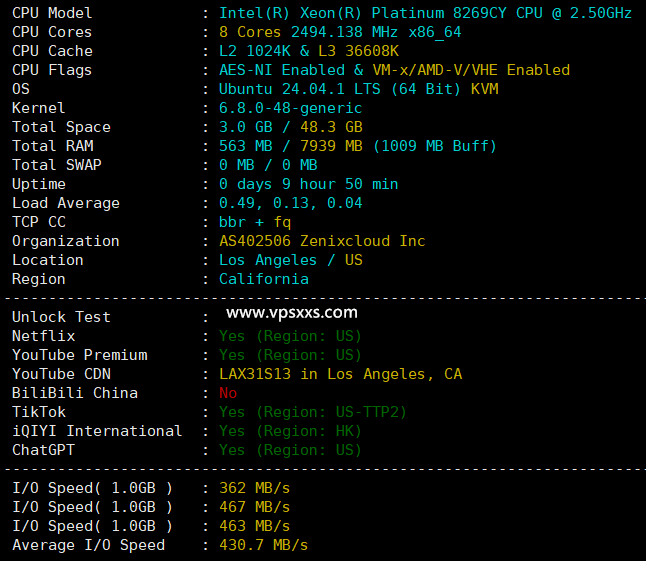
Task: Click the CPU Flags 'AES-NI Enabled' text
Action: tap(282, 70)
